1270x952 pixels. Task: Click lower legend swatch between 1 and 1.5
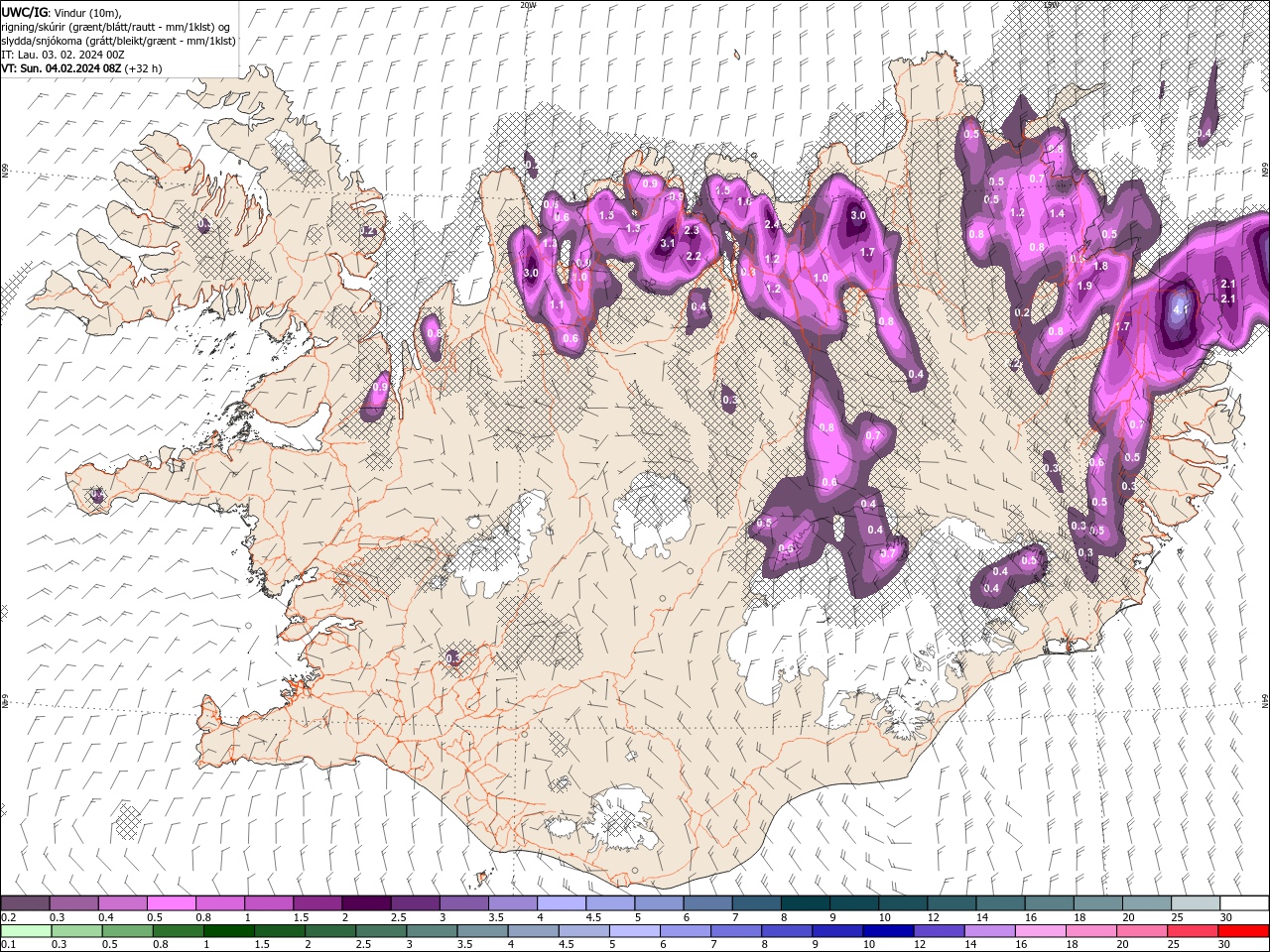[x=229, y=931]
